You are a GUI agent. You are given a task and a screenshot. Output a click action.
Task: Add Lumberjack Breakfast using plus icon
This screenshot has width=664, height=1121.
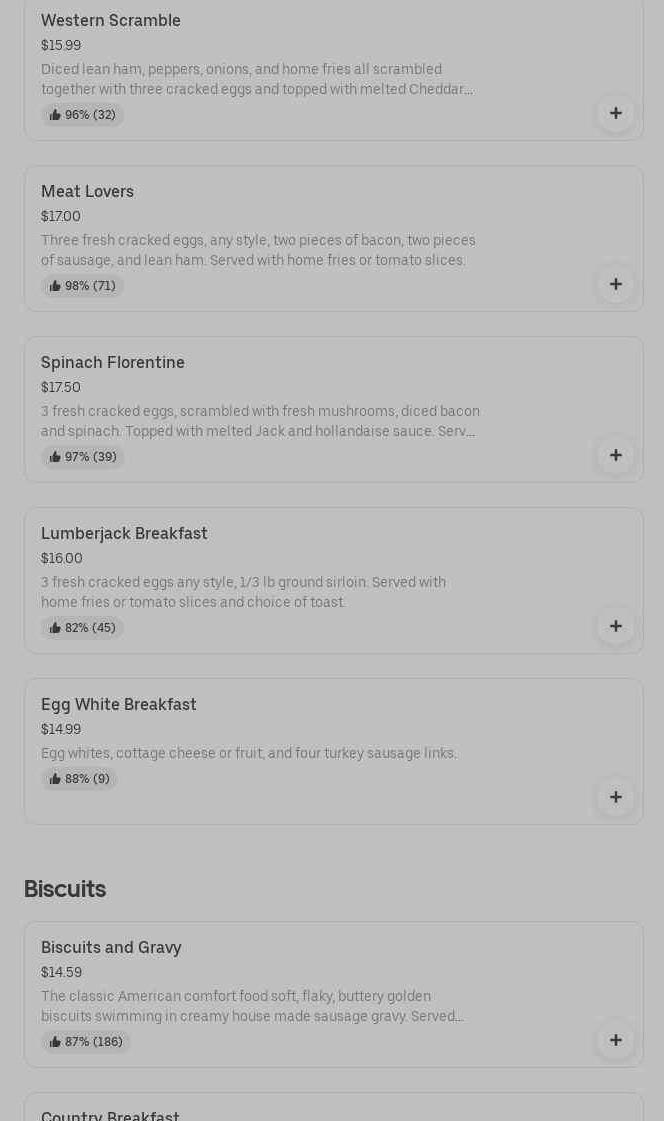coord(615,626)
